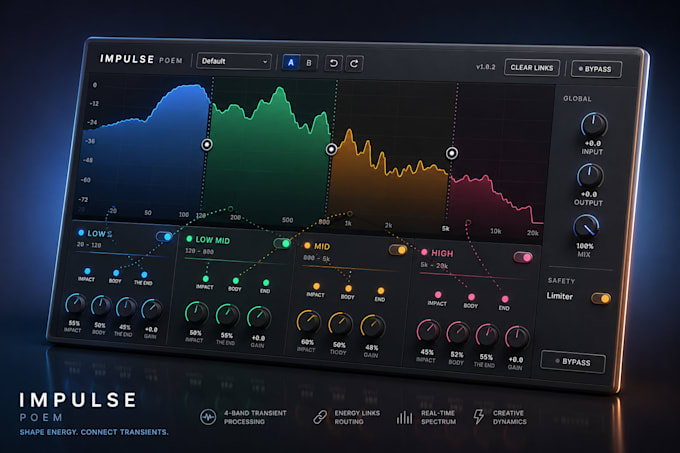The image size is (680, 453).
Task: Click the LOW MID IMPACT node dot
Action: click(x=206, y=278)
